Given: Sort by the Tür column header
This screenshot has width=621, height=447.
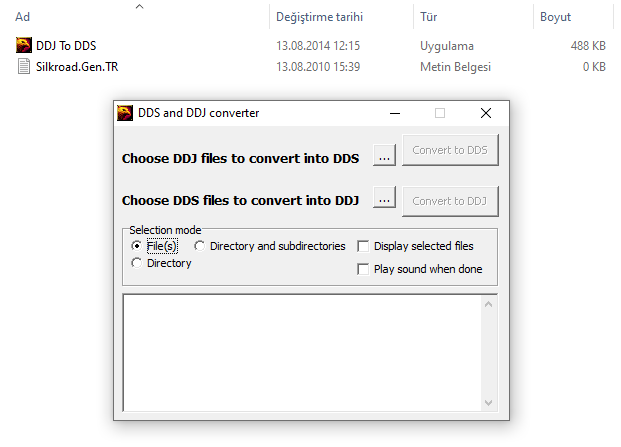Looking at the screenshot, I should (x=429, y=17).
